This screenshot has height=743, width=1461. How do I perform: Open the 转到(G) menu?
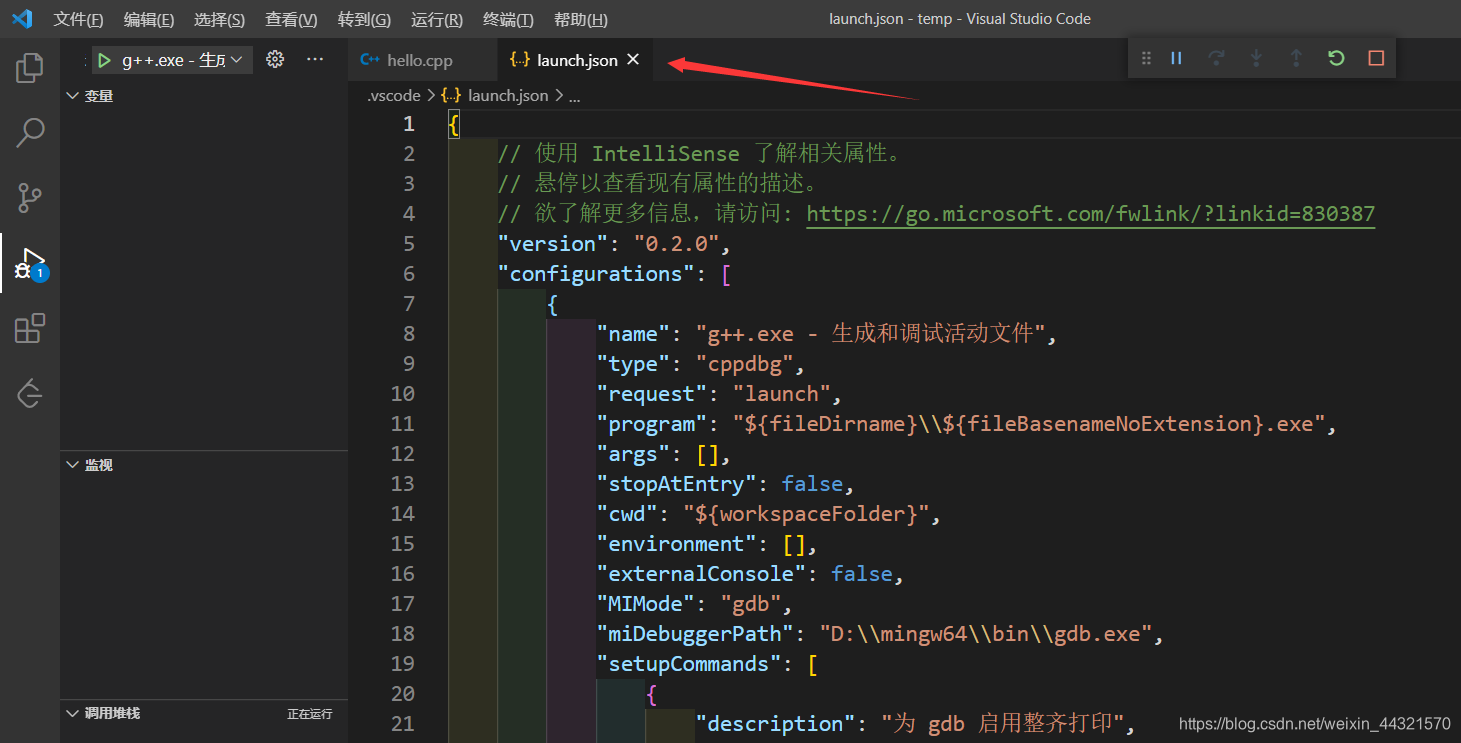[364, 19]
